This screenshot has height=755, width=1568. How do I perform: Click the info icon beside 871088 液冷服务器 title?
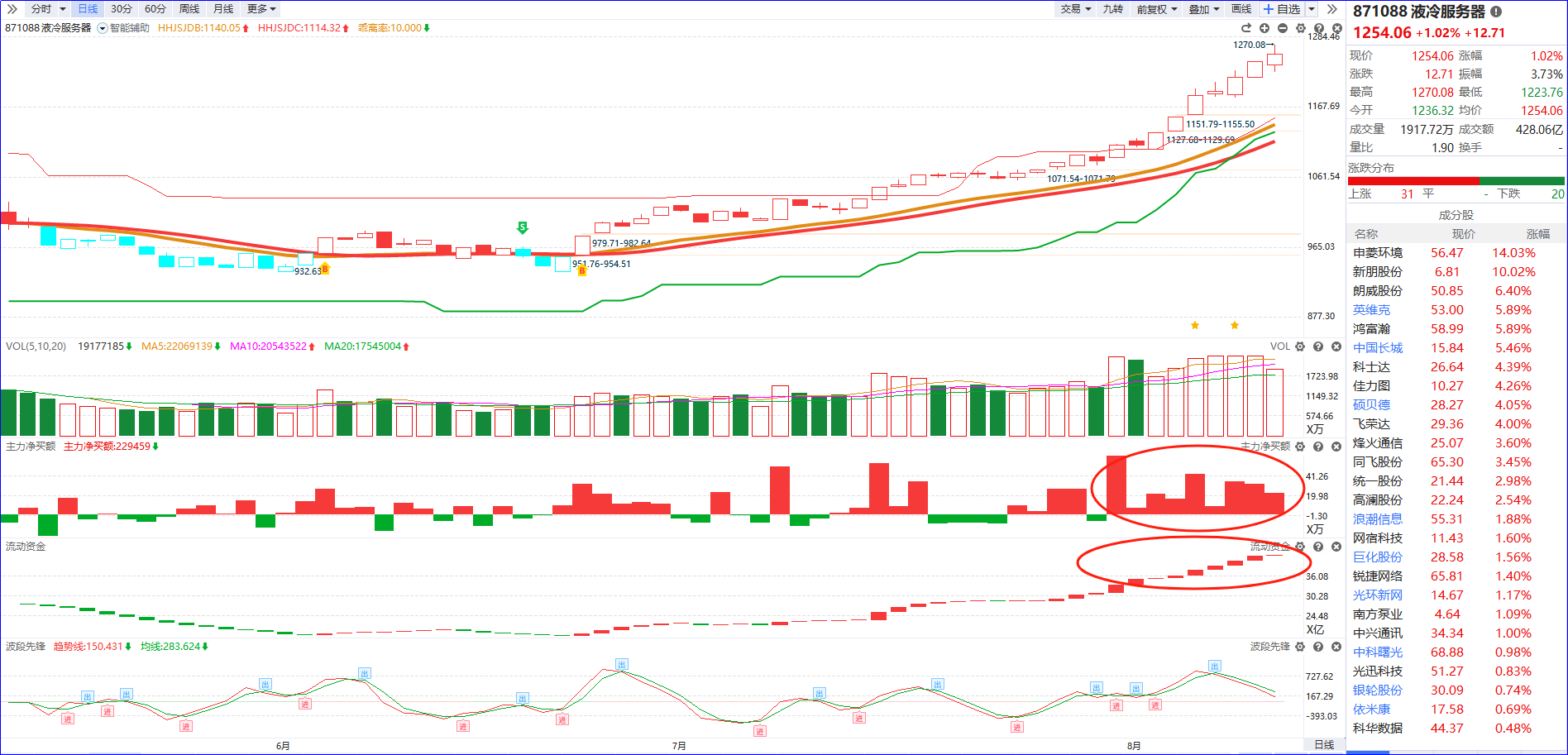tap(1496, 12)
